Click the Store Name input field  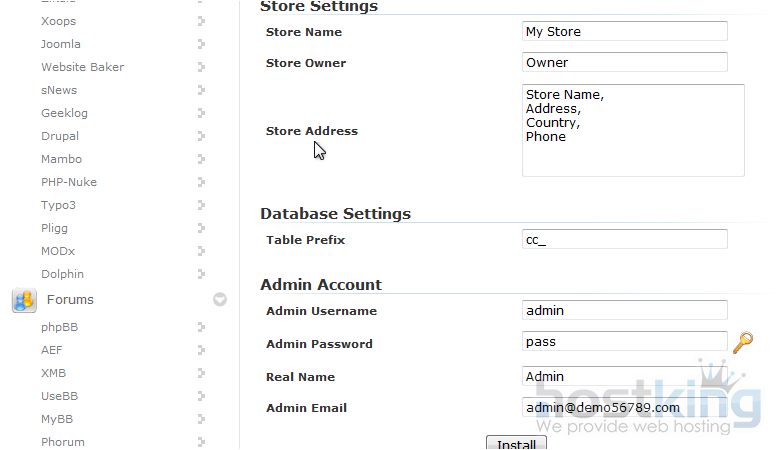point(624,32)
